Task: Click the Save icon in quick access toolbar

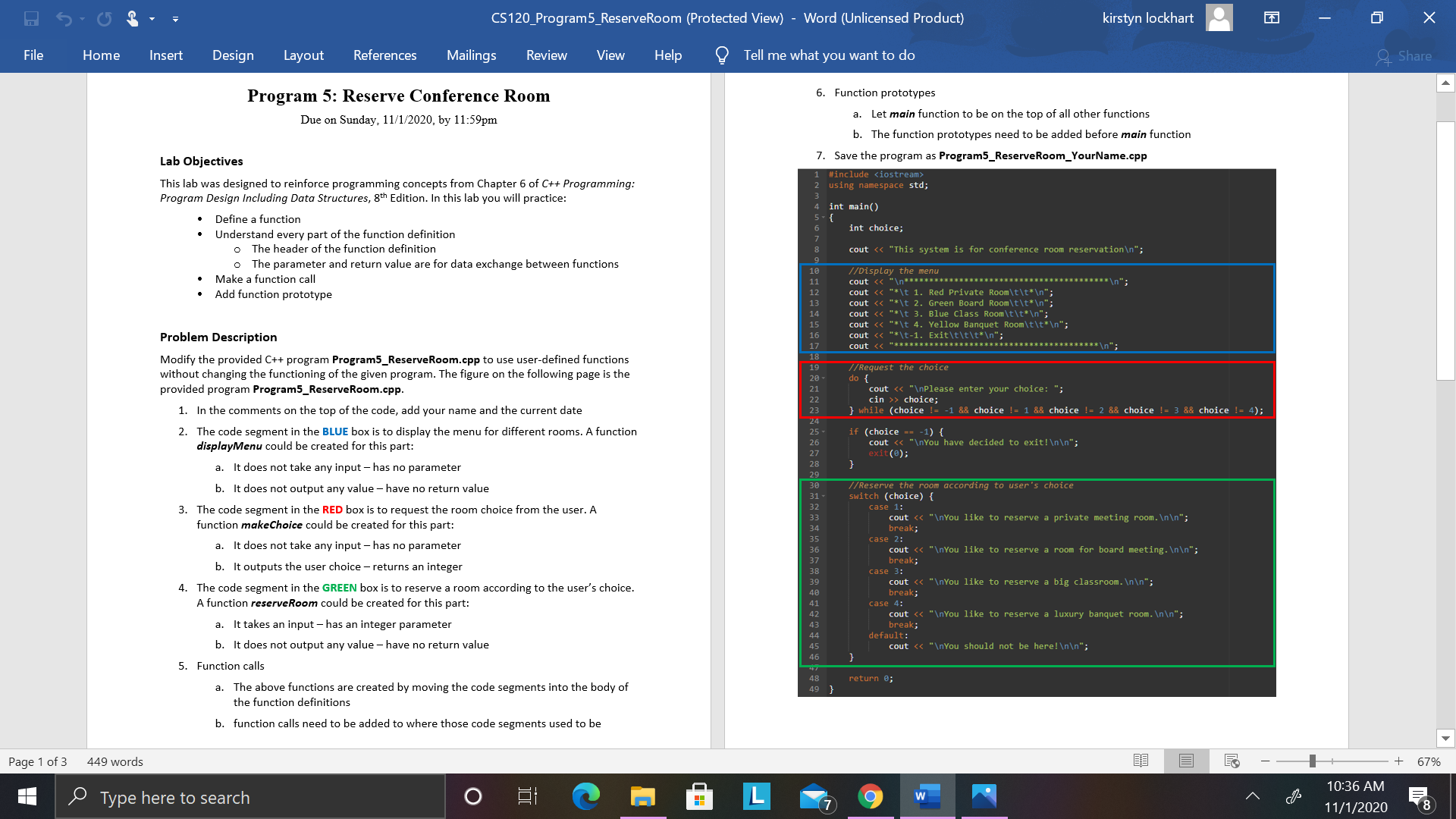Action: coord(31,18)
